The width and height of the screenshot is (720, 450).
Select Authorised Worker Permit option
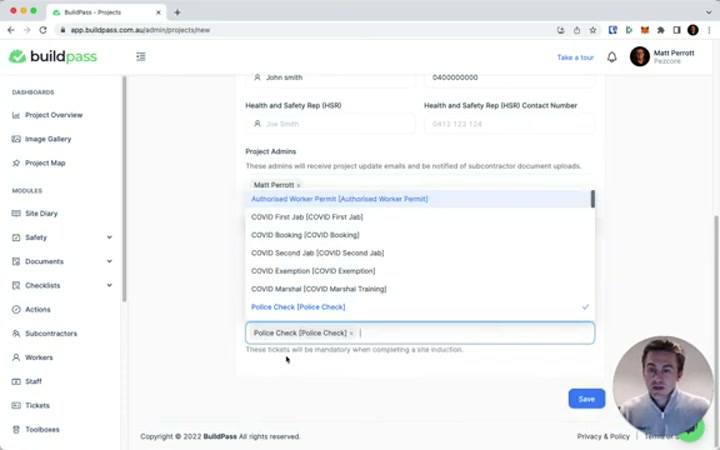pyautogui.click(x=418, y=199)
